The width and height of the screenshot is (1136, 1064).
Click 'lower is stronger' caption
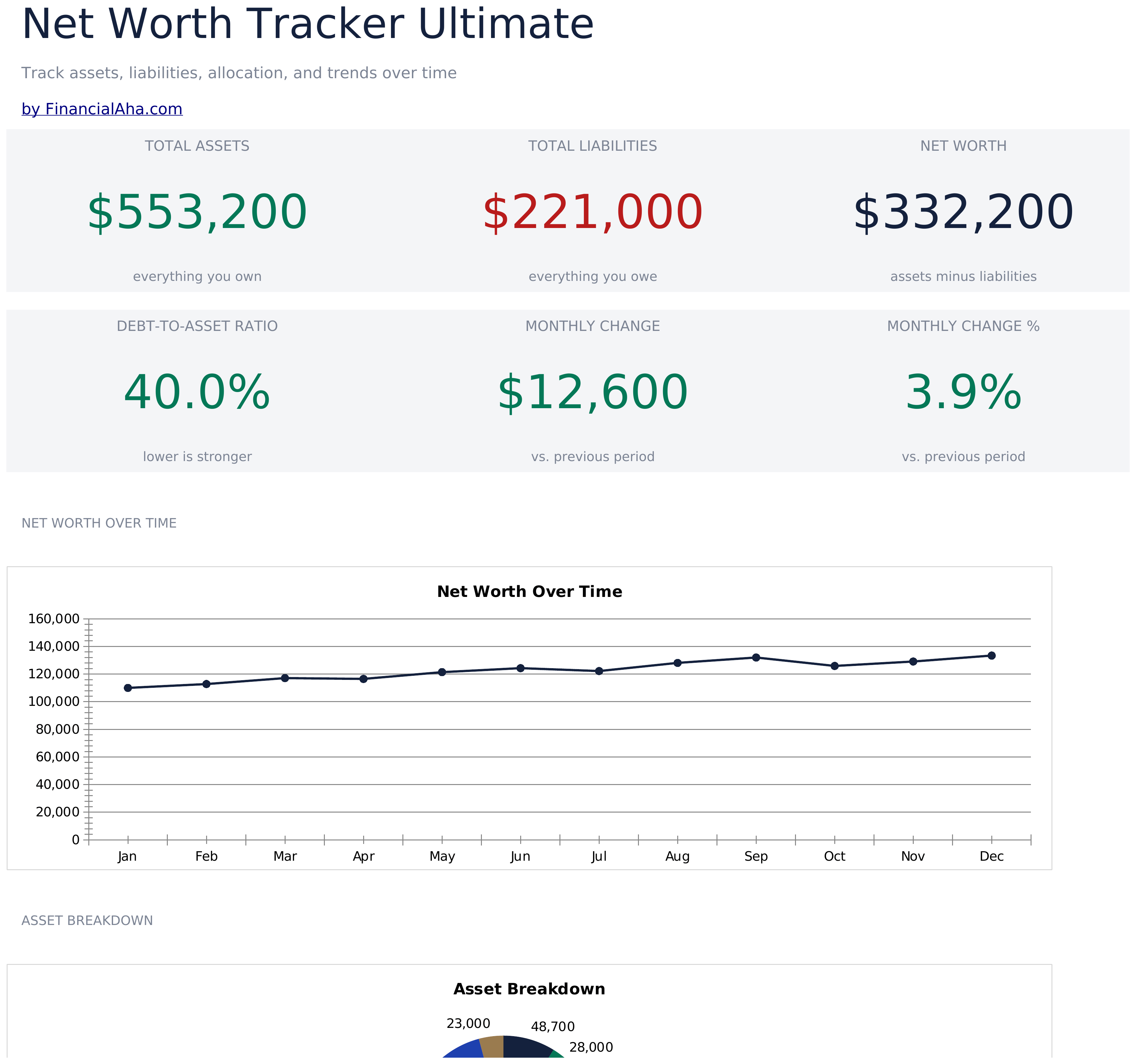click(197, 457)
